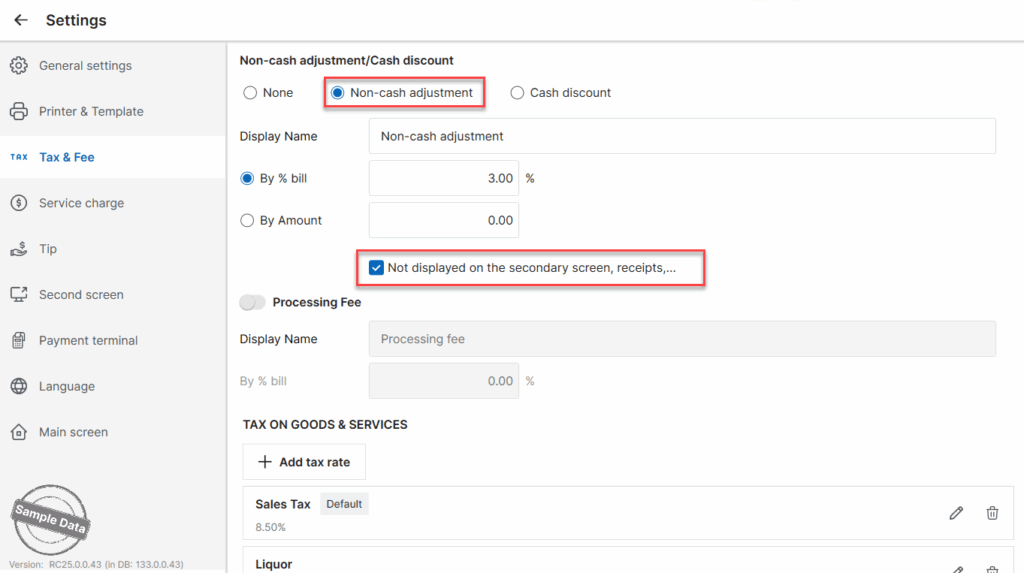Viewport: 1024px width, 573px height.
Task: Click the Printer & Template printer icon
Action: pos(18,112)
